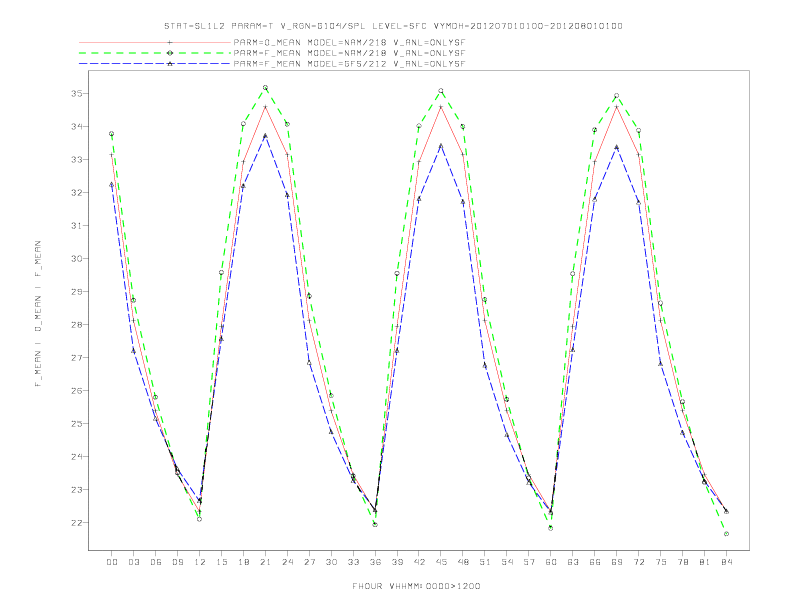Click x-axis forecast hour label 21
This screenshot has width=792, height=612.
(265, 562)
